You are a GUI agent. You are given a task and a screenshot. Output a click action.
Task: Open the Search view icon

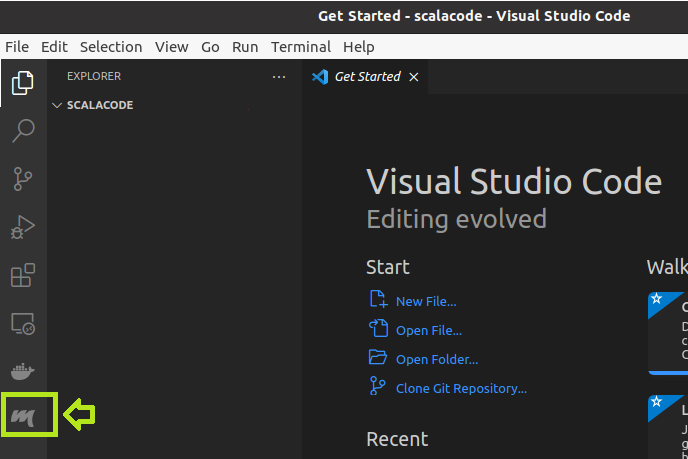tap(22, 131)
